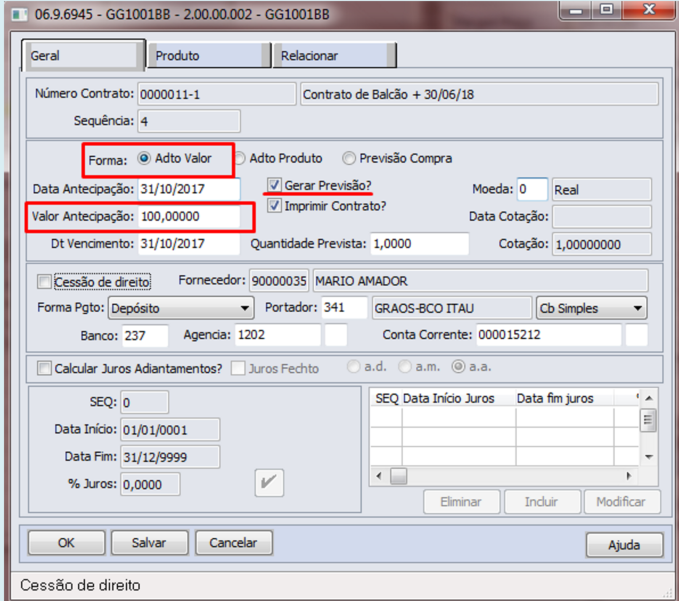Enable the Cessão de direito checkbox
679x601 pixels.
44,282
